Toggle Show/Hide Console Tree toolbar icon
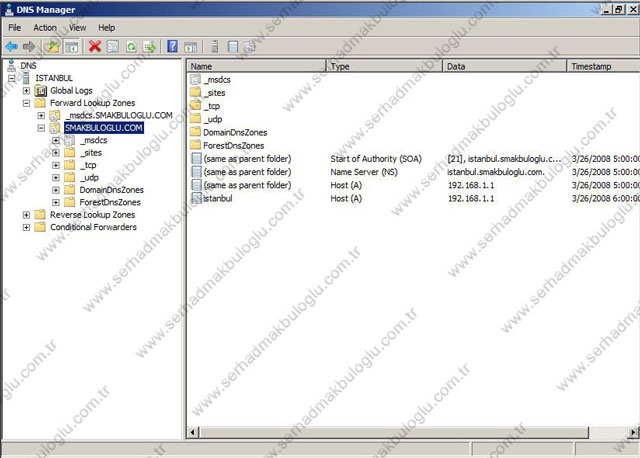This screenshot has width=640, height=458. pyautogui.click(x=72, y=47)
